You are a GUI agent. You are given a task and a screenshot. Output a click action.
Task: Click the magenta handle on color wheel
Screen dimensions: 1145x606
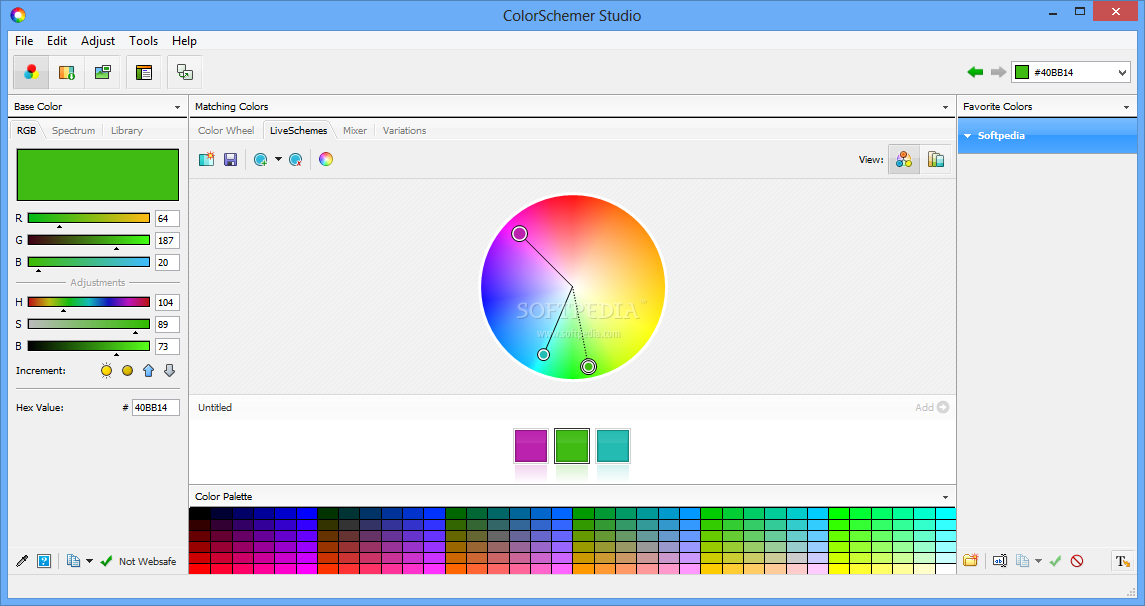(519, 234)
